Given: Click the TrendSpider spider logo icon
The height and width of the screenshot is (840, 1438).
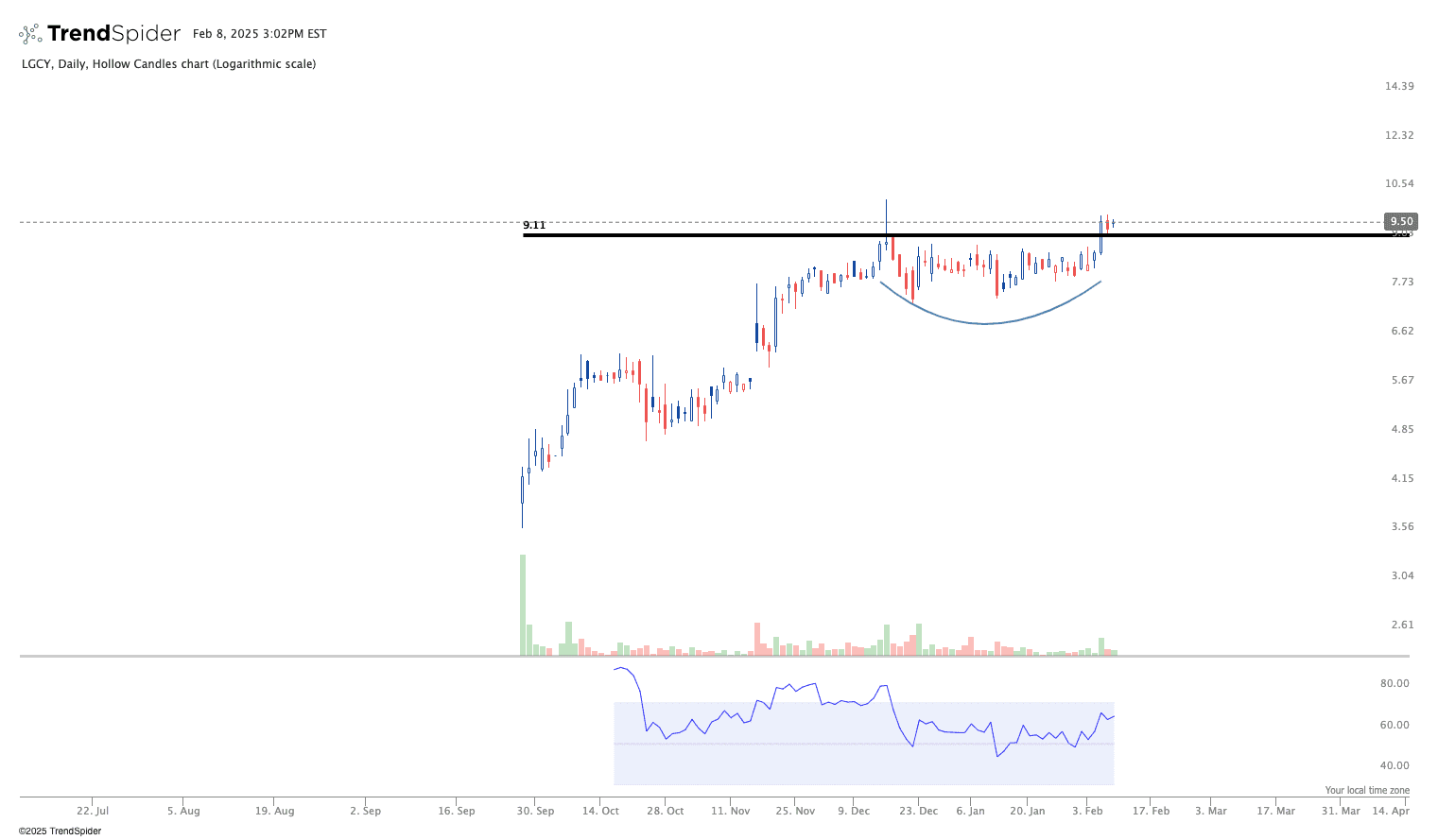Looking at the screenshot, I should pyautogui.click(x=30, y=34).
